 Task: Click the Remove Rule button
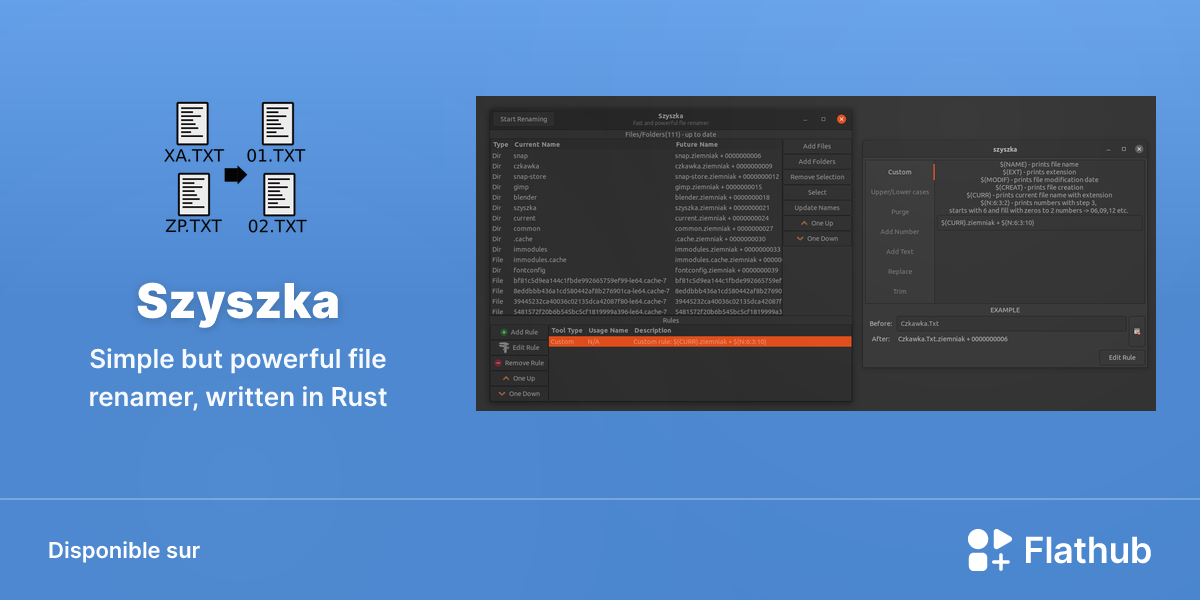pyautogui.click(x=519, y=363)
